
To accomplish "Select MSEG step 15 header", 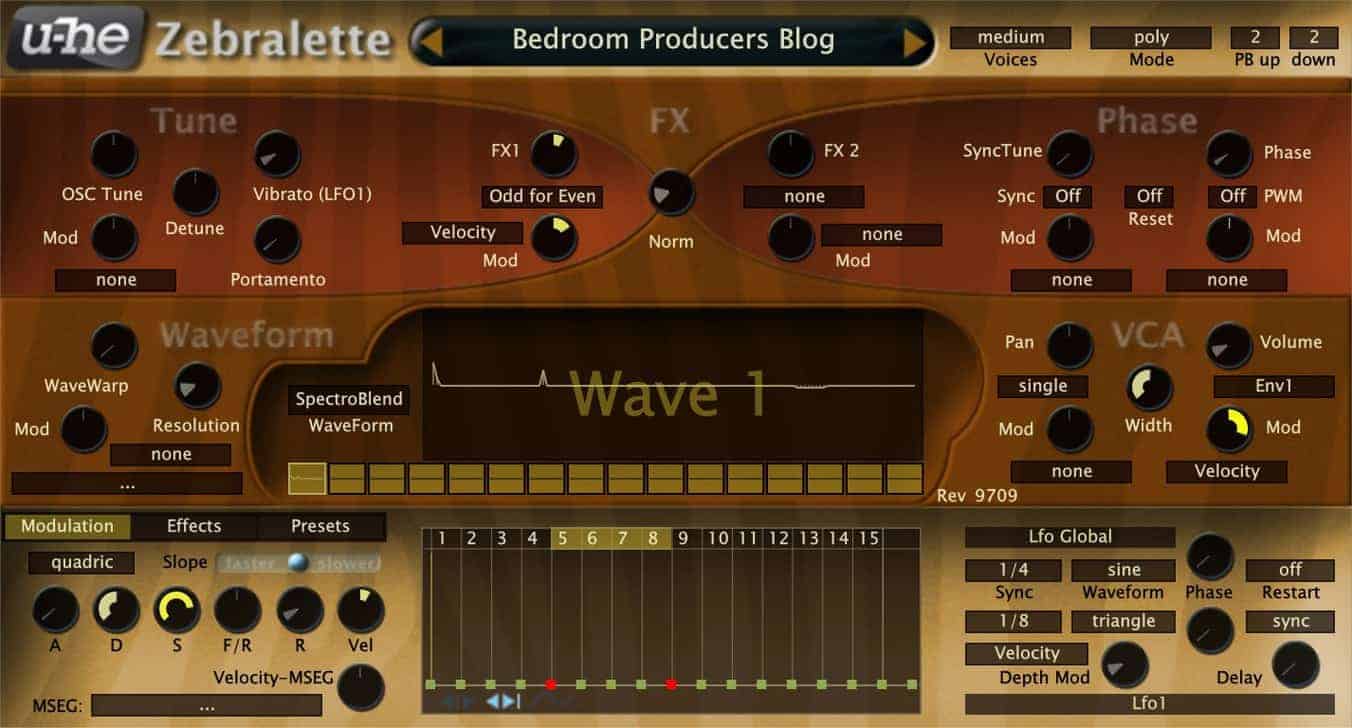I will pos(868,539).
